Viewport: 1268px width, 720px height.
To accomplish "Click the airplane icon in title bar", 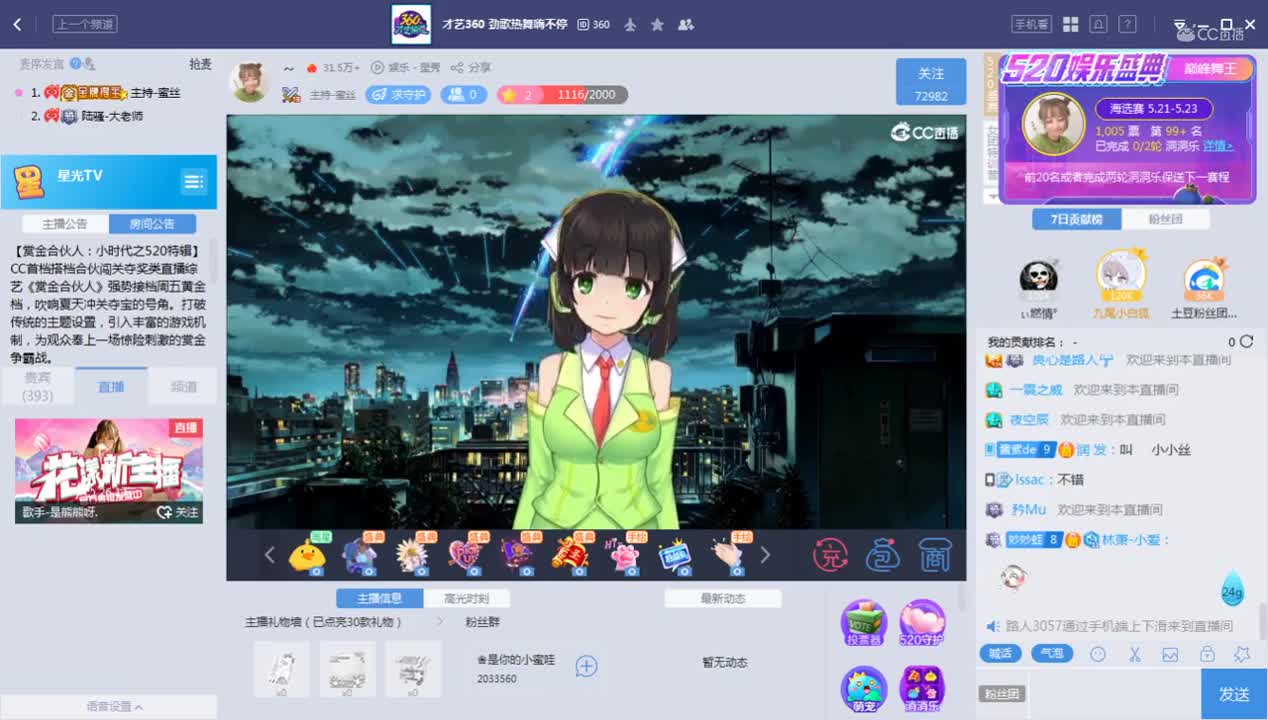I will pyautogui.click(x=630, y=24).
